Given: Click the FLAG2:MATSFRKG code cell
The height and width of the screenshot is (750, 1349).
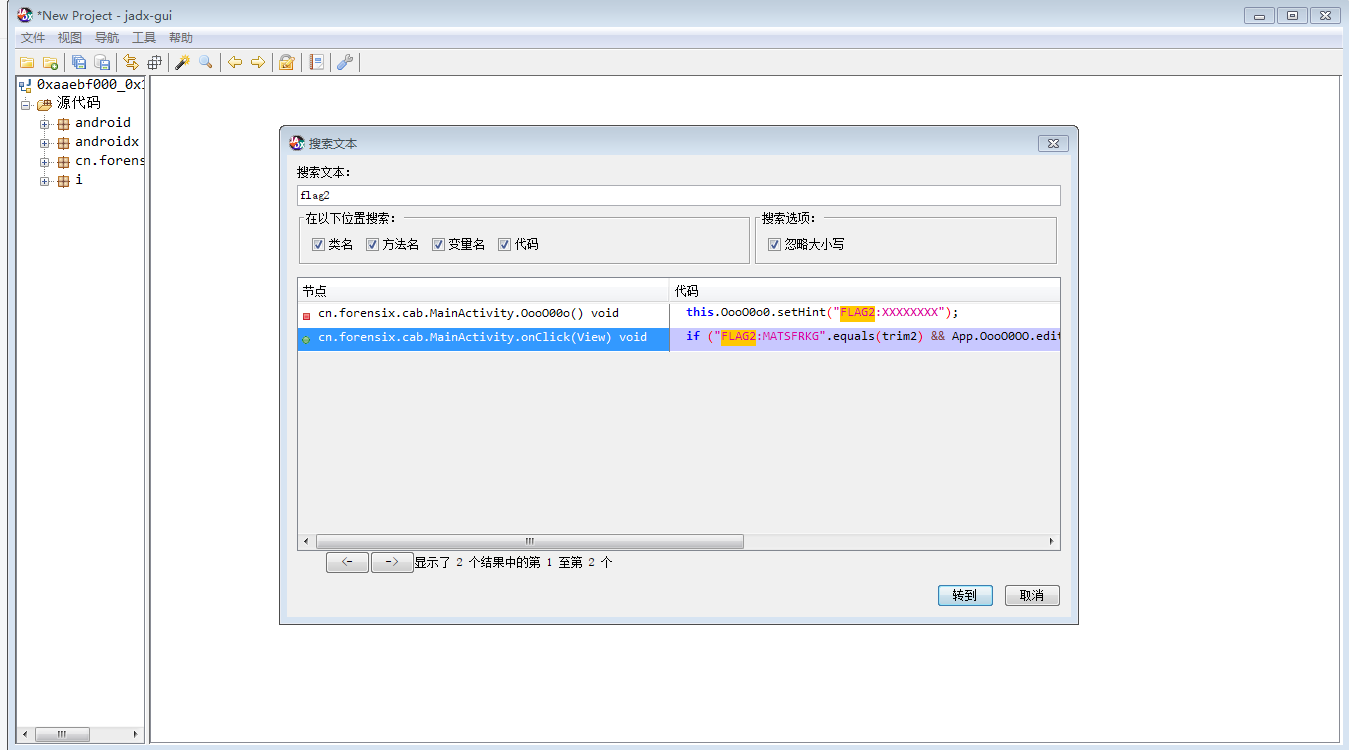Looking at the screenshot, I should [x=864, y=338].
